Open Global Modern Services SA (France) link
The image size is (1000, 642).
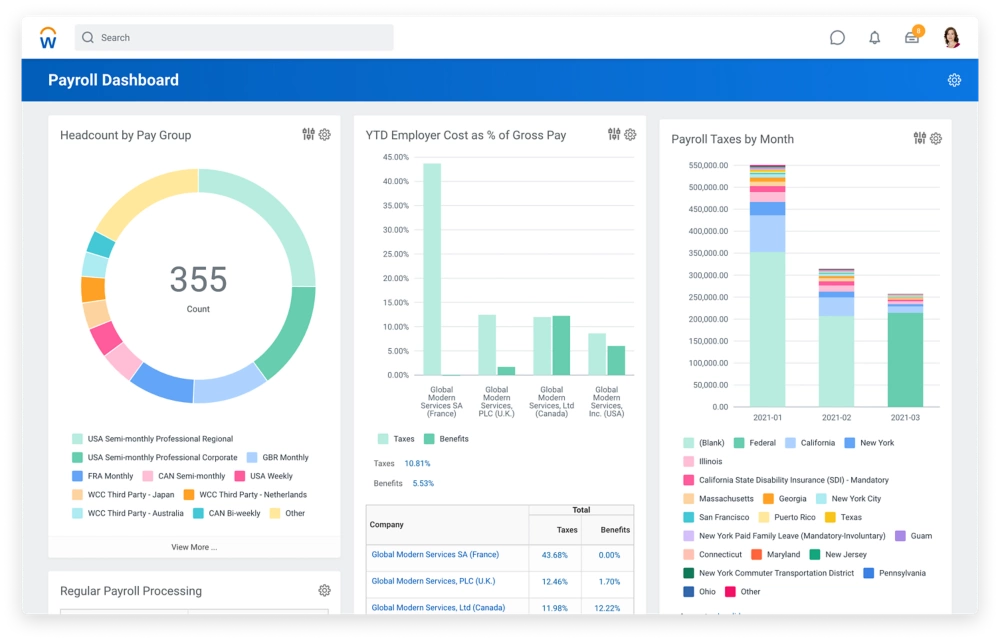click(435, 555)
